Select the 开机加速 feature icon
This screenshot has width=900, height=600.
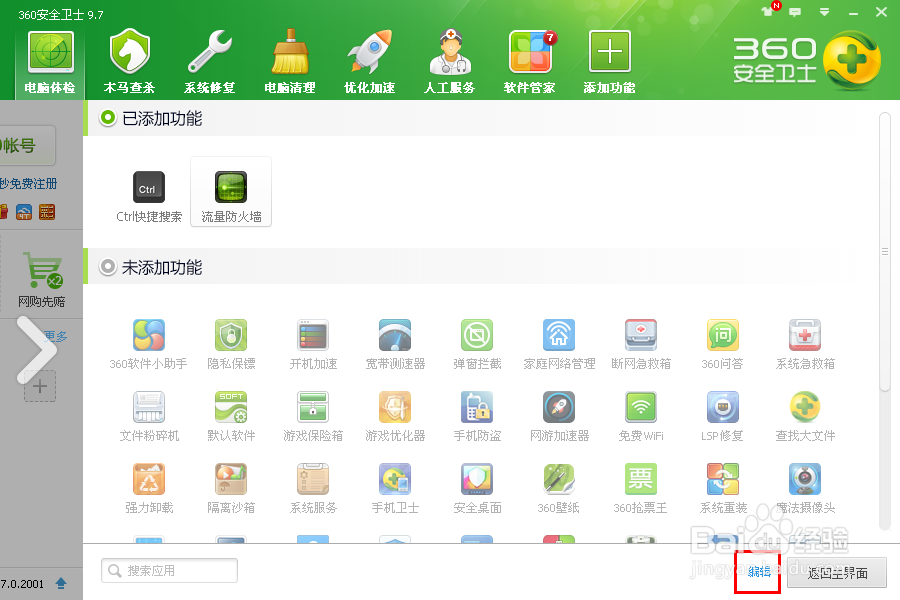coord(313,335)
